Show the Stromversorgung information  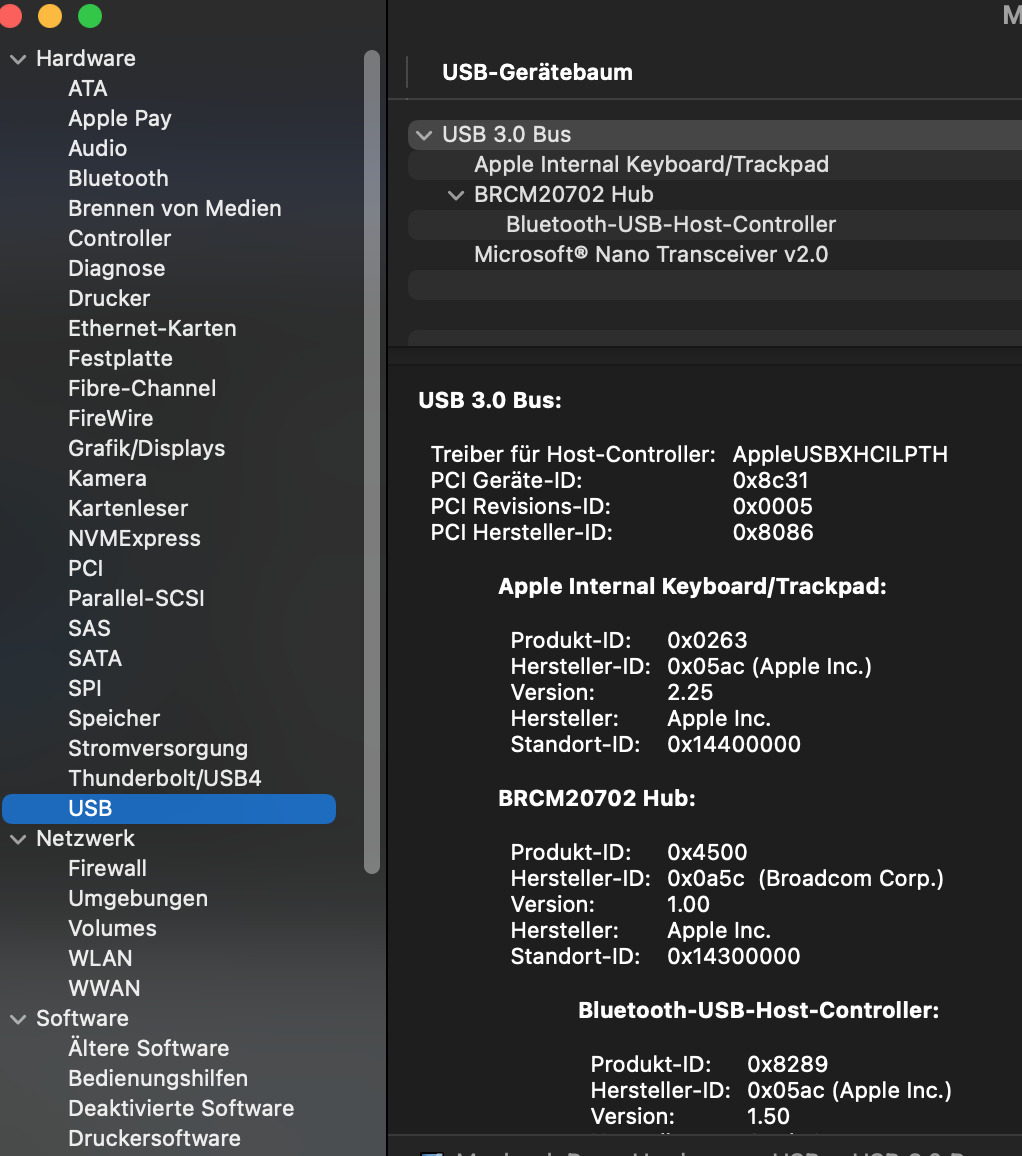pyautogui.click(x=157, y=749)
